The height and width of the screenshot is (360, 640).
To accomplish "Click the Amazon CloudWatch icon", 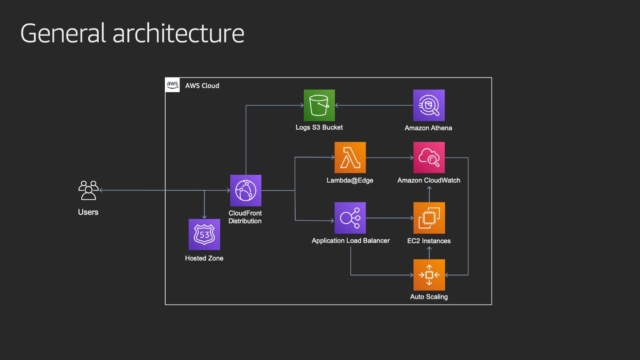I will click(x=429, y=158).
